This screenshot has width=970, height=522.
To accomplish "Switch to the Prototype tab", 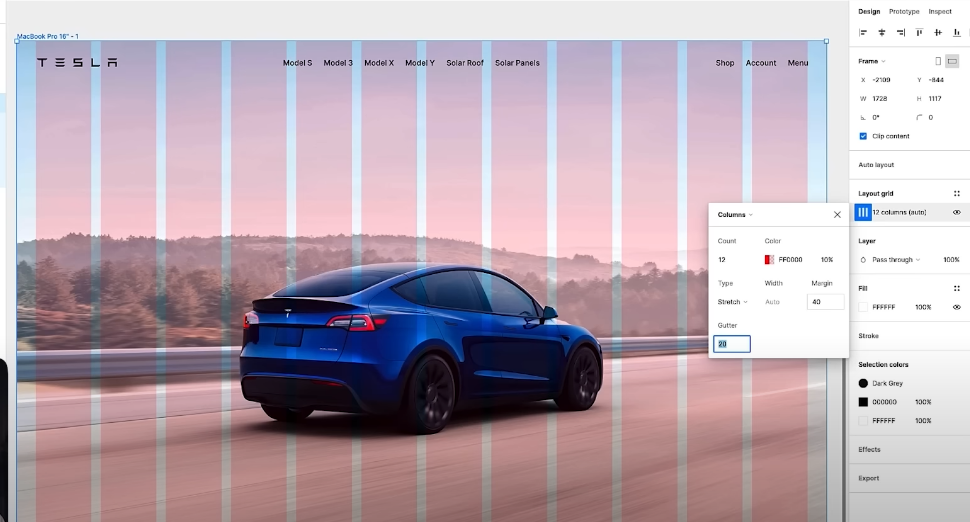I will (x=904, y=11).
